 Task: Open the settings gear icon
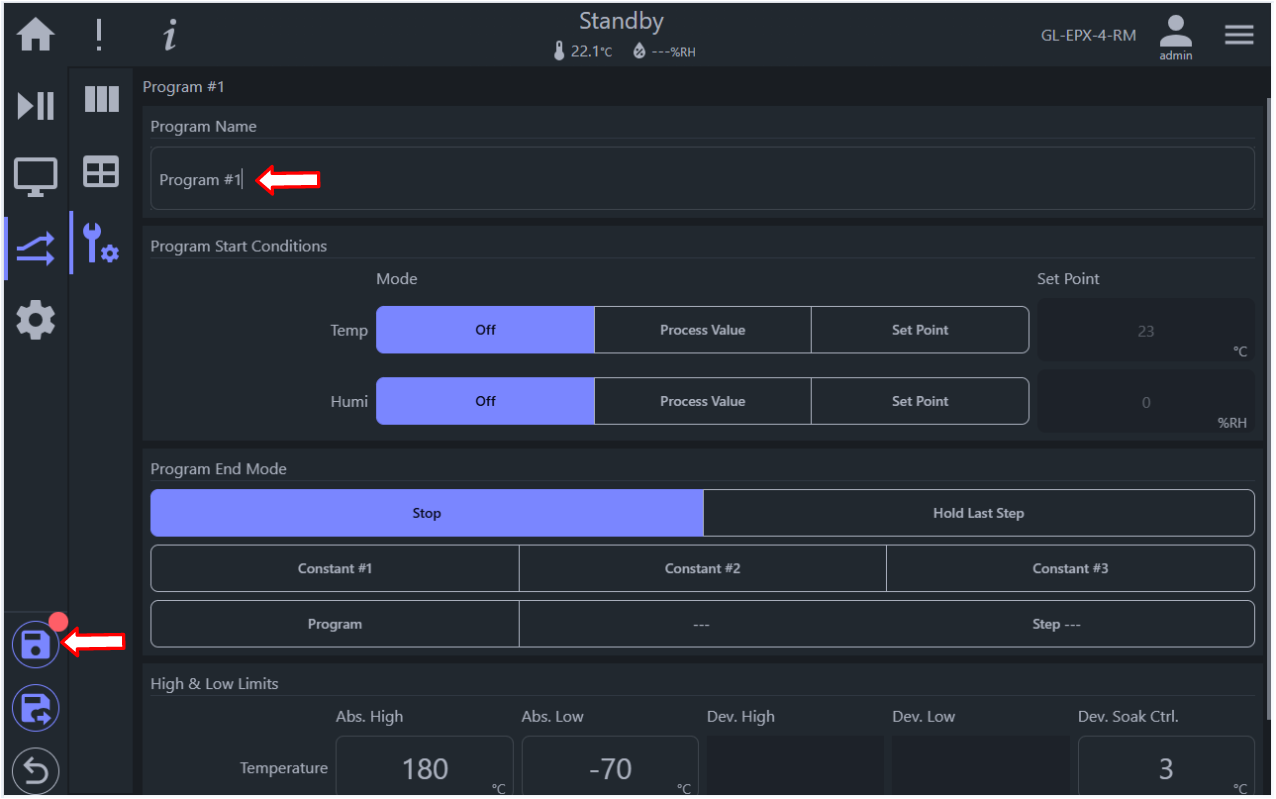click(x=36, y=321)
